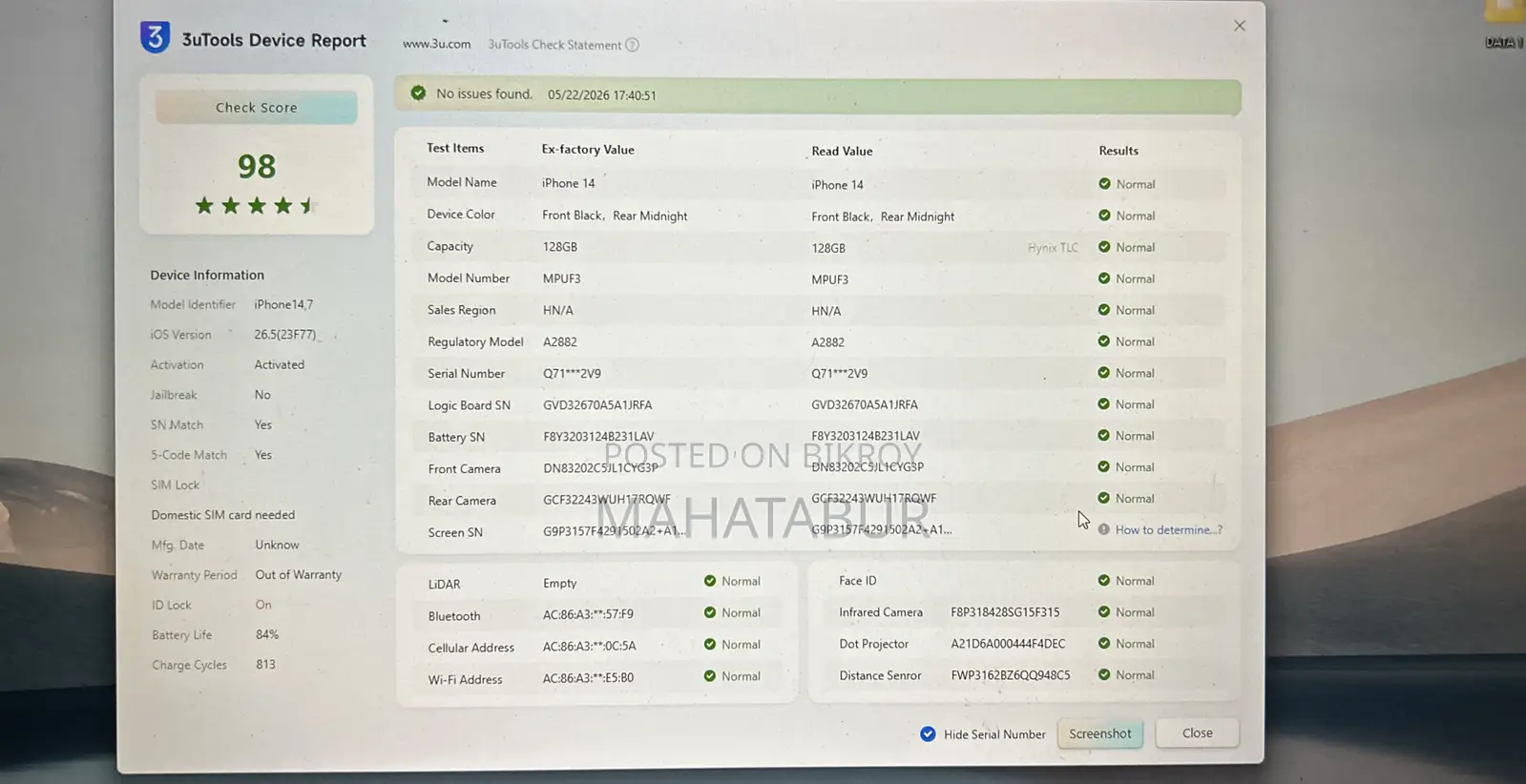
Task: Select the Face ID result check icon
Action: [1104, 581]
